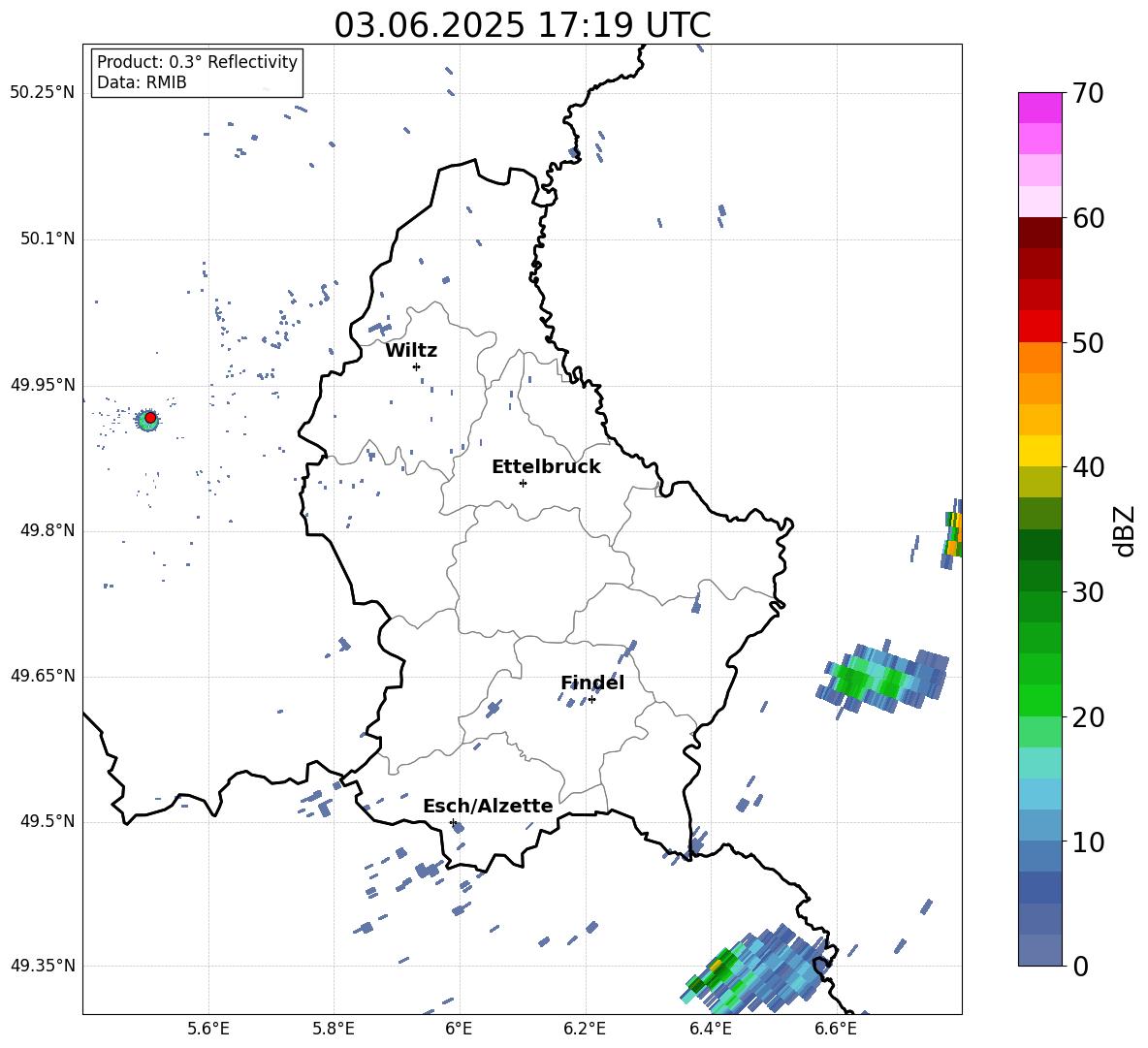Image resolution: width=1148 pixels, height=1048 pixels.
Task: Select the Ettelbruck map label
Action: [x=546, y=467]
